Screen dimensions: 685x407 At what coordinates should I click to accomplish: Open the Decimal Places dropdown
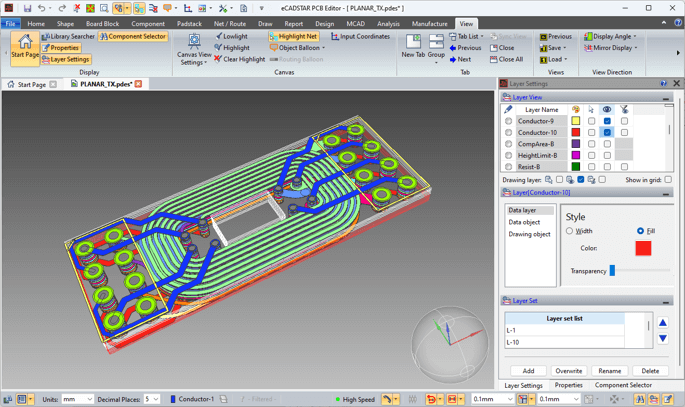[x=151, y=399]
